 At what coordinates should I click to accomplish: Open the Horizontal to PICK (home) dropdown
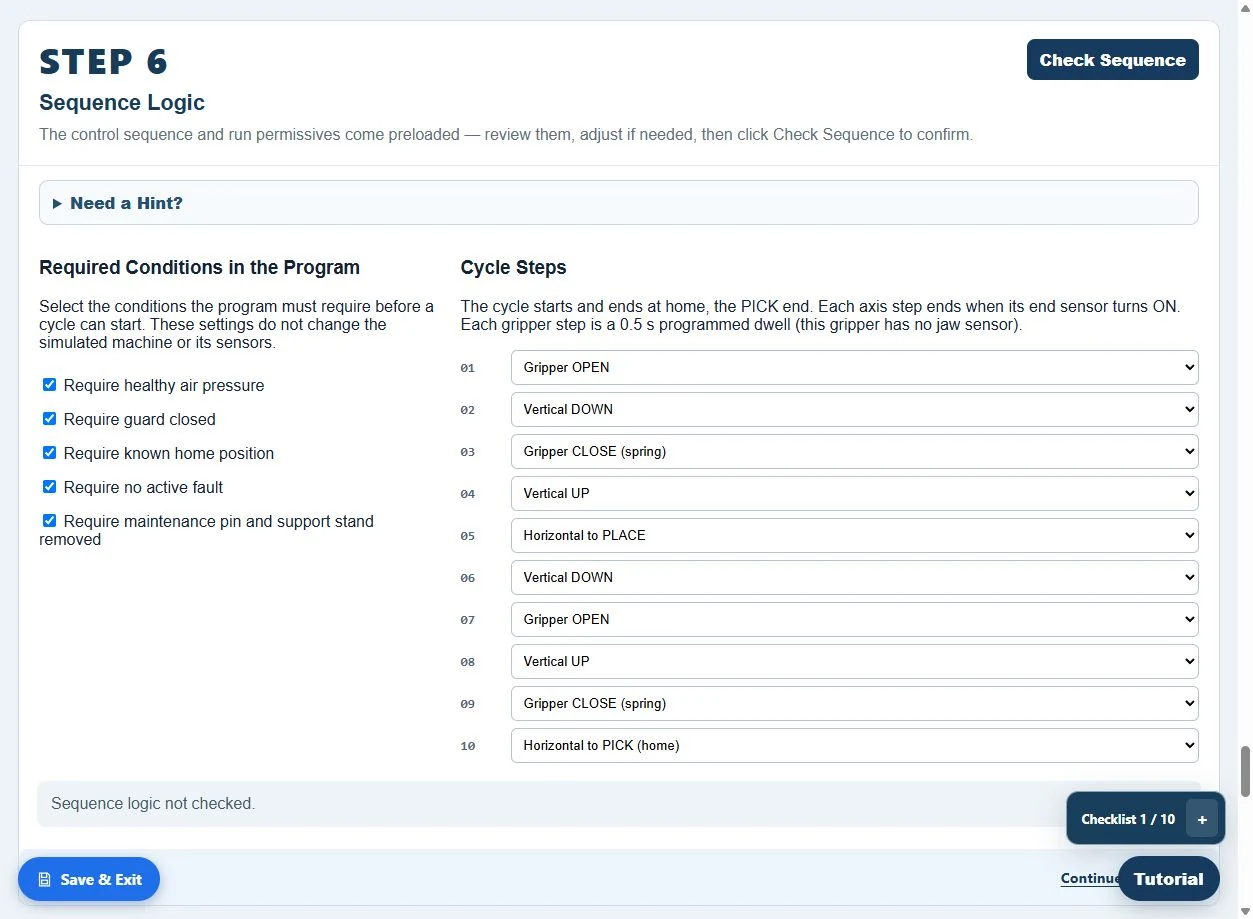click(854, 745)
